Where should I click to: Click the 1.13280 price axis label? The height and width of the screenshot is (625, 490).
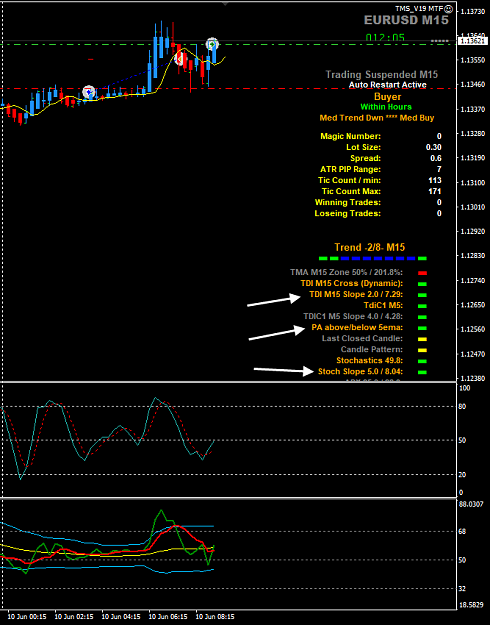point(473,134)
